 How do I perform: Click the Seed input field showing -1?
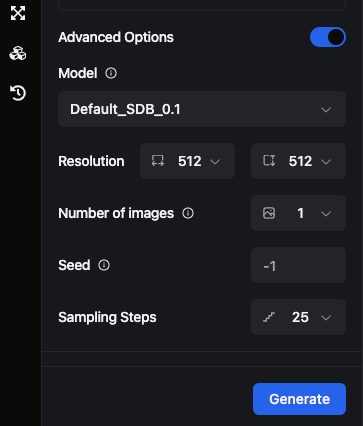tap(298, 265)
